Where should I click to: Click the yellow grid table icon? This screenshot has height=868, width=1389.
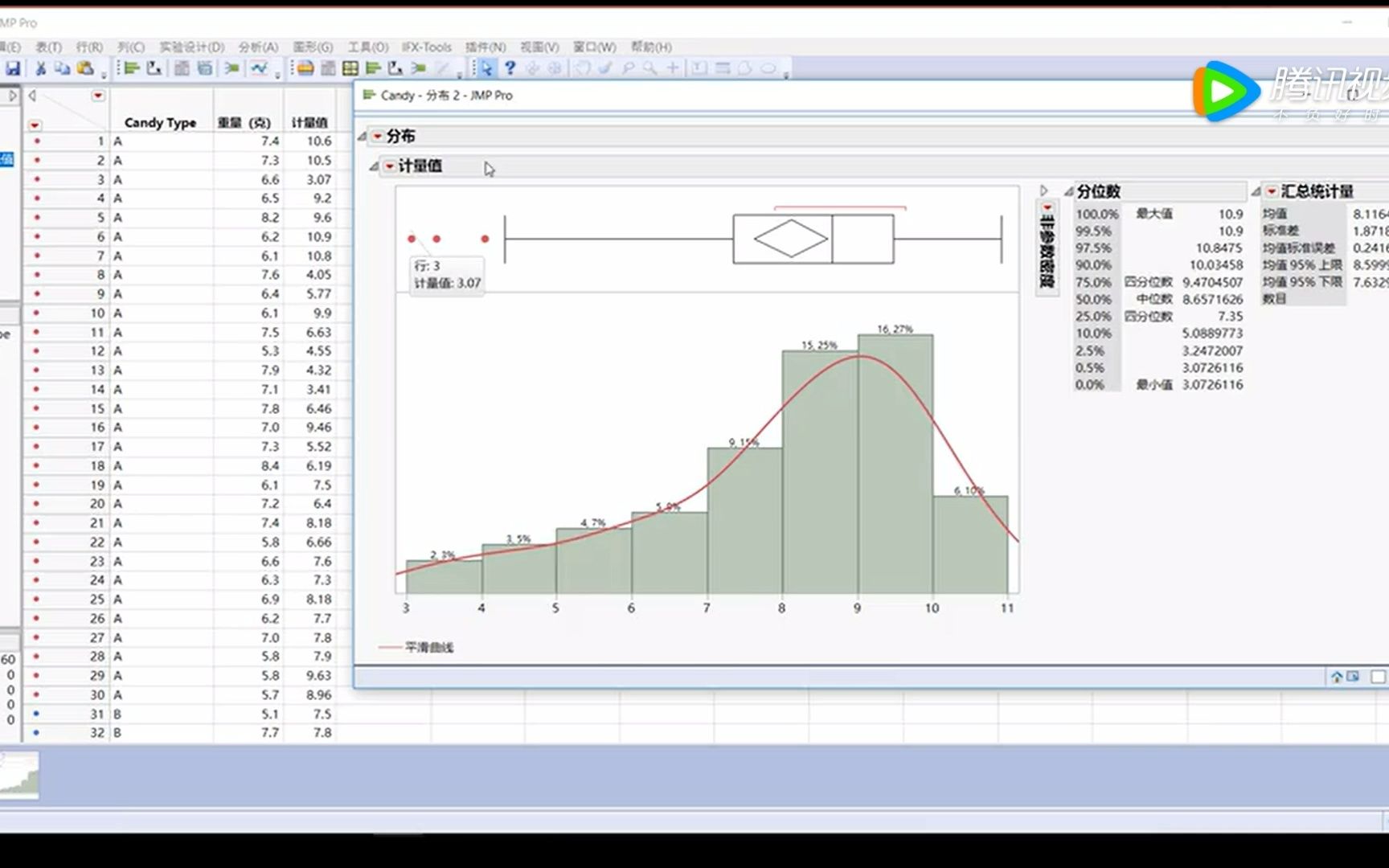click(350, 69)
